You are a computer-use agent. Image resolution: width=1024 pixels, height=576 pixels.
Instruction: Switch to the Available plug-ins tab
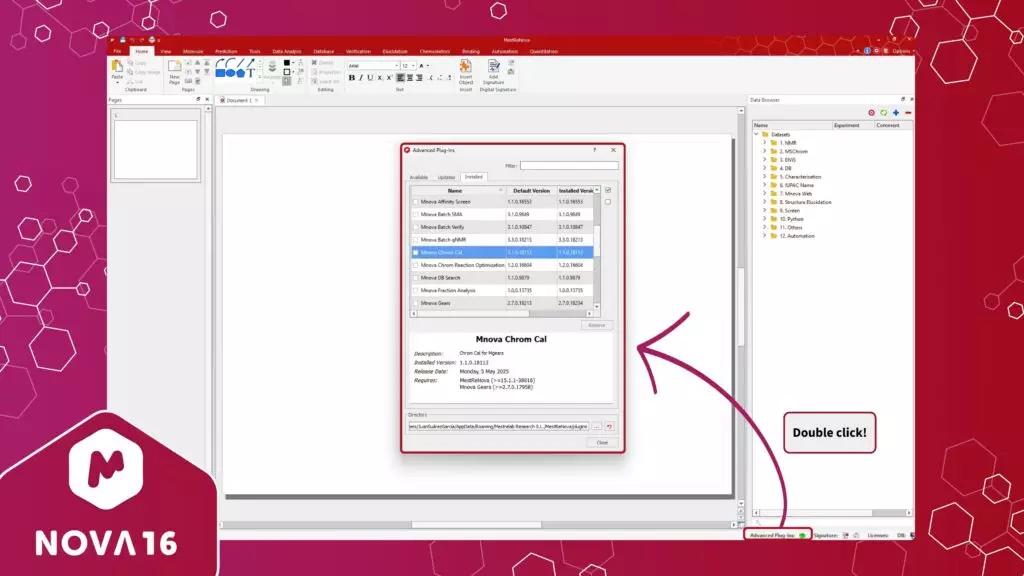click(x=419, y=177)
